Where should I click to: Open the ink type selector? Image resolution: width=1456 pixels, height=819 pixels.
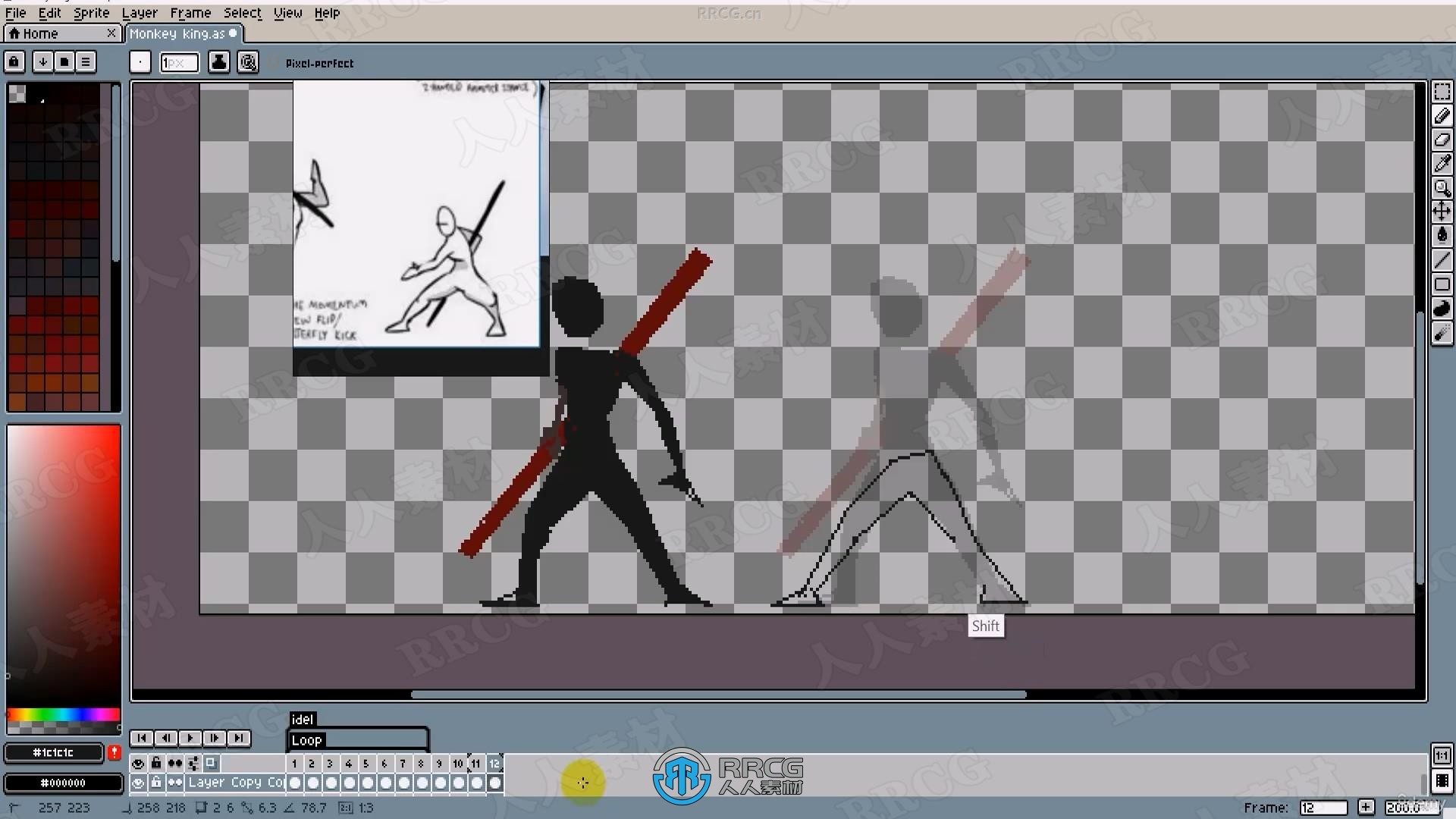point(219,62)
